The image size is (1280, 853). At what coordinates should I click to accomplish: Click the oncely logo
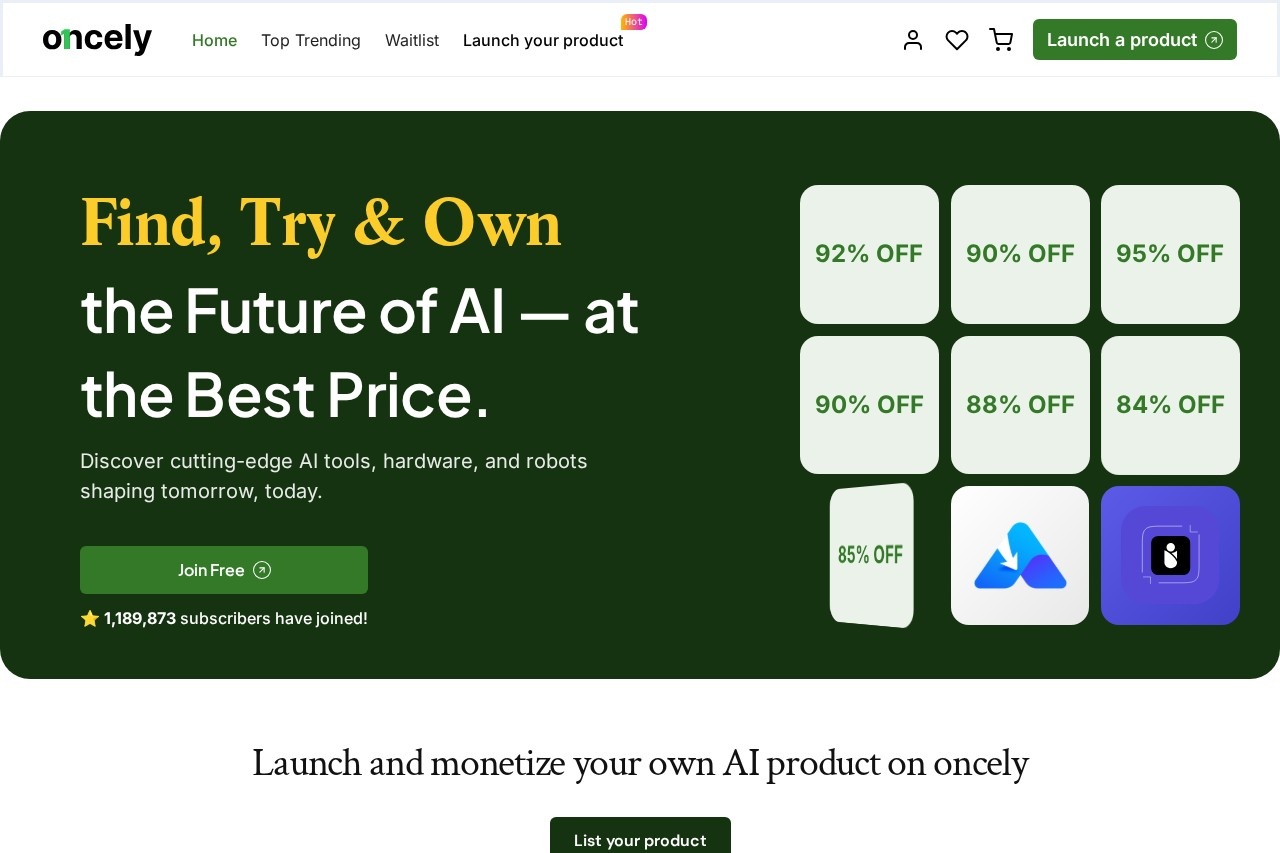[x=97, y=40]
